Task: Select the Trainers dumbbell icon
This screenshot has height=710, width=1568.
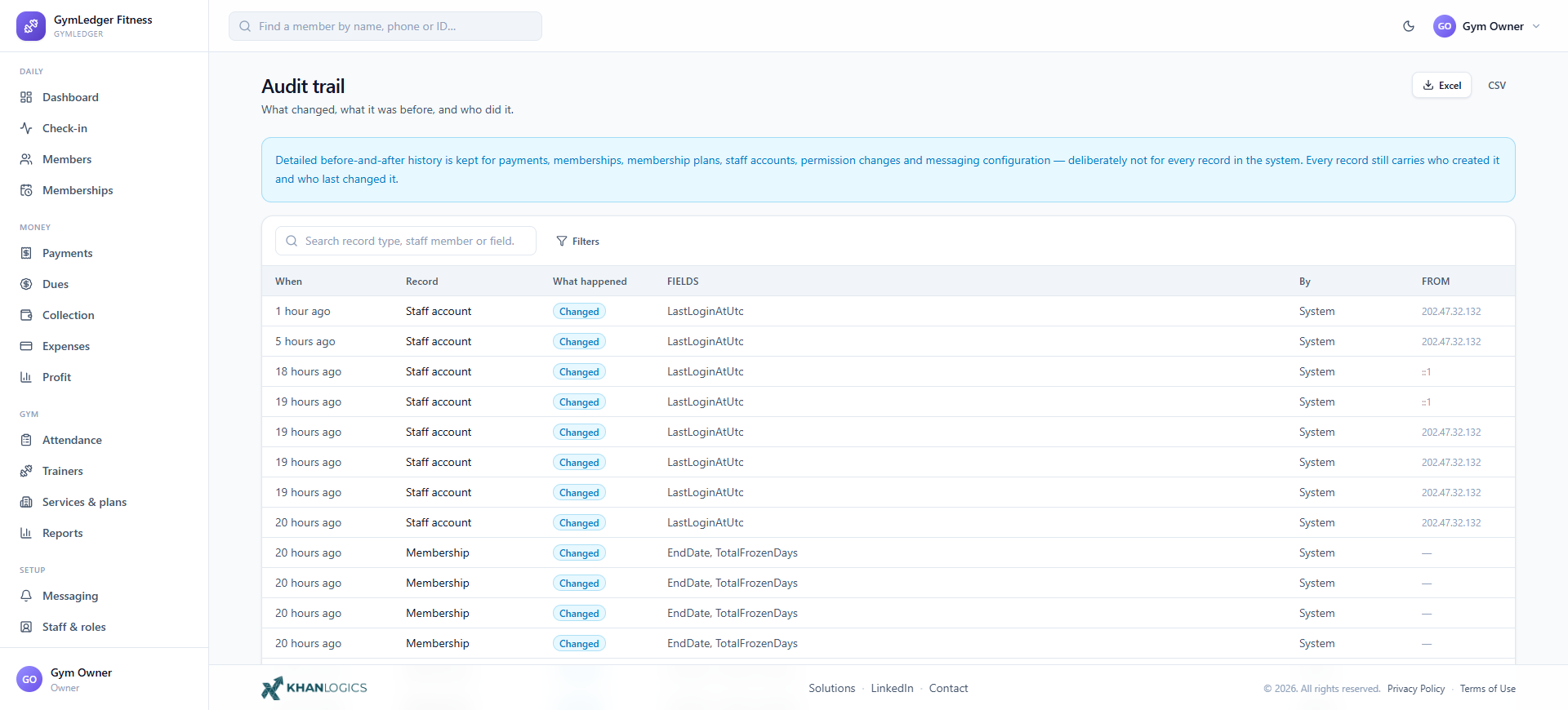Action: click(26, 471)
